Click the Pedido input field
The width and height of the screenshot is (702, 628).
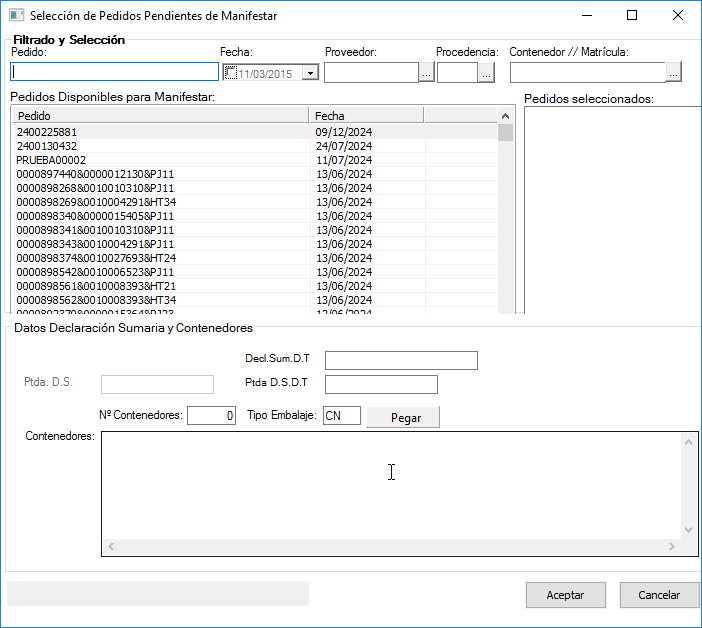[114, 72]
